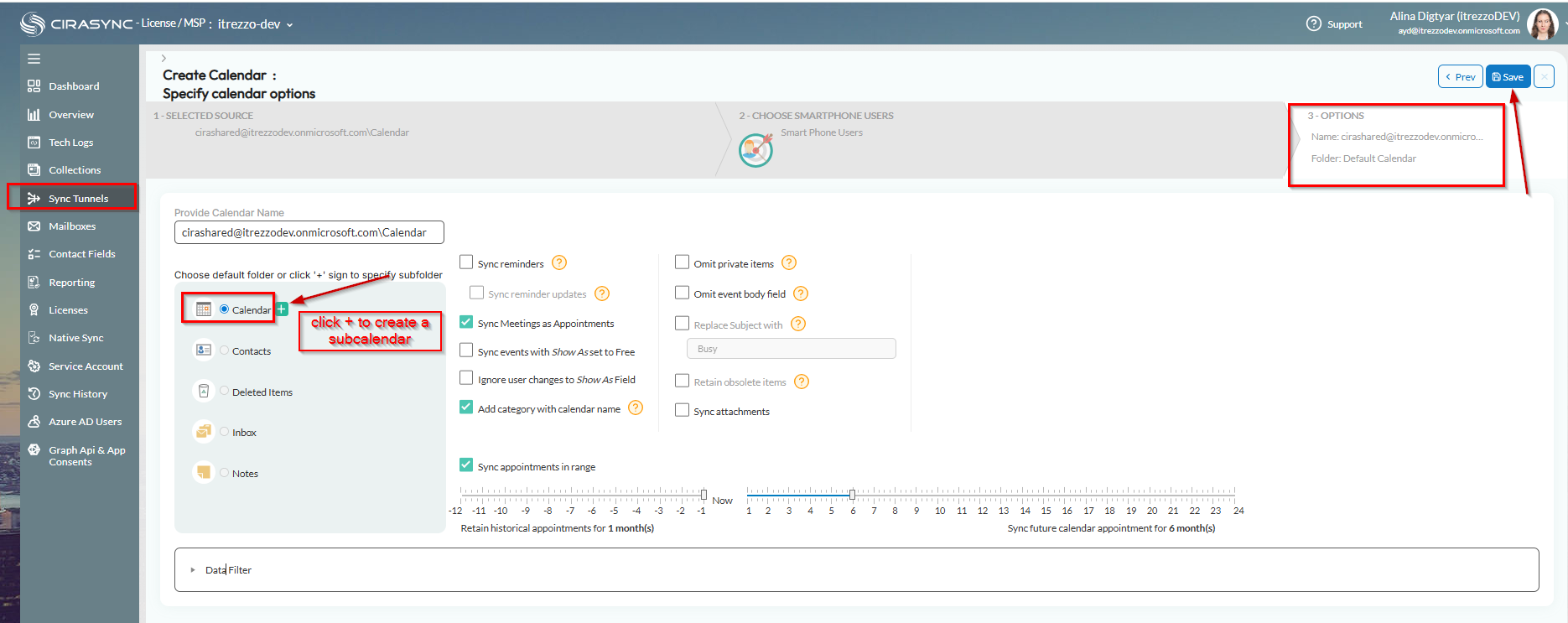This screenshot has height=623, width=1568.
Task: Select the Inbox radio button
Action: (x=225, y=432)
